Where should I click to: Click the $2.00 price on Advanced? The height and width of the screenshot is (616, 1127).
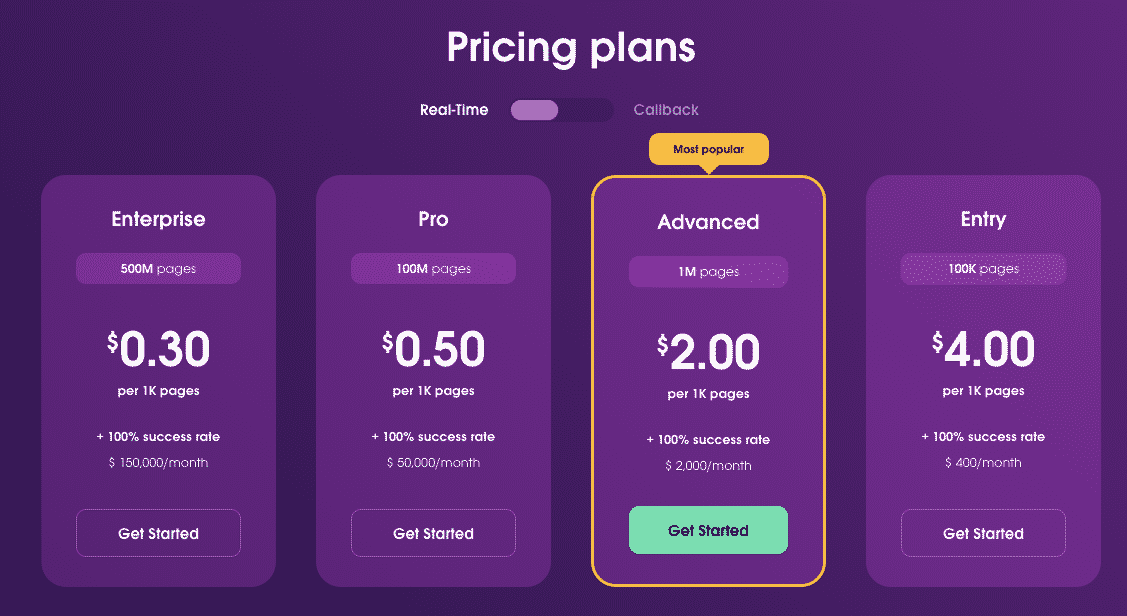point(708,352)
